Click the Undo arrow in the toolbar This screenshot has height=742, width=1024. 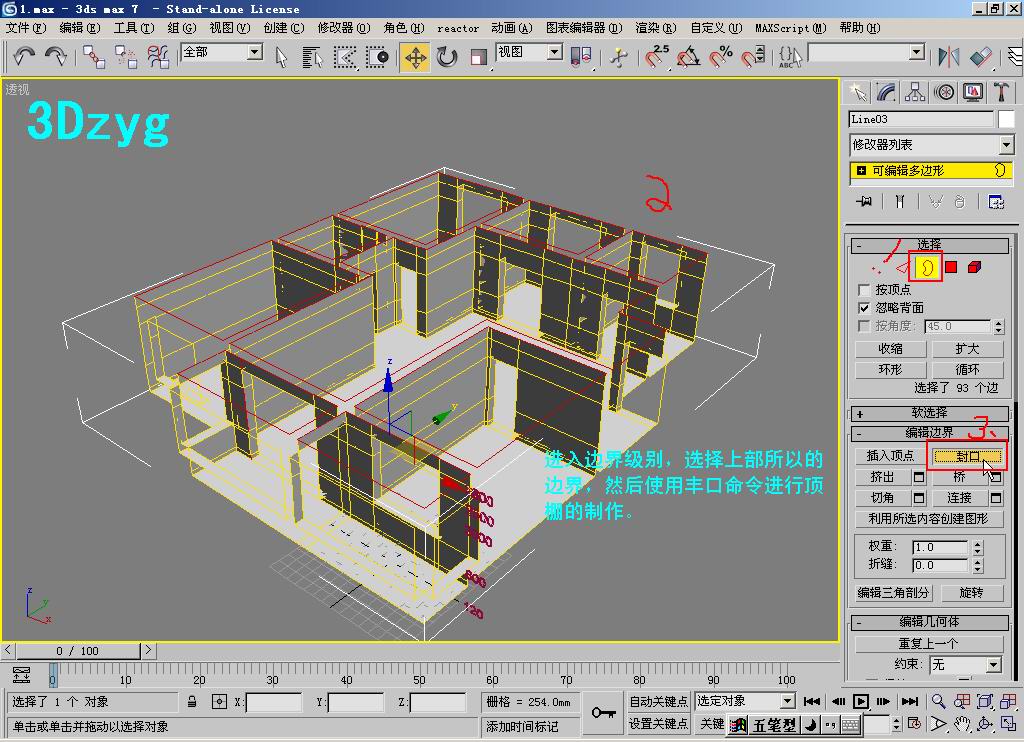(23, 56)
